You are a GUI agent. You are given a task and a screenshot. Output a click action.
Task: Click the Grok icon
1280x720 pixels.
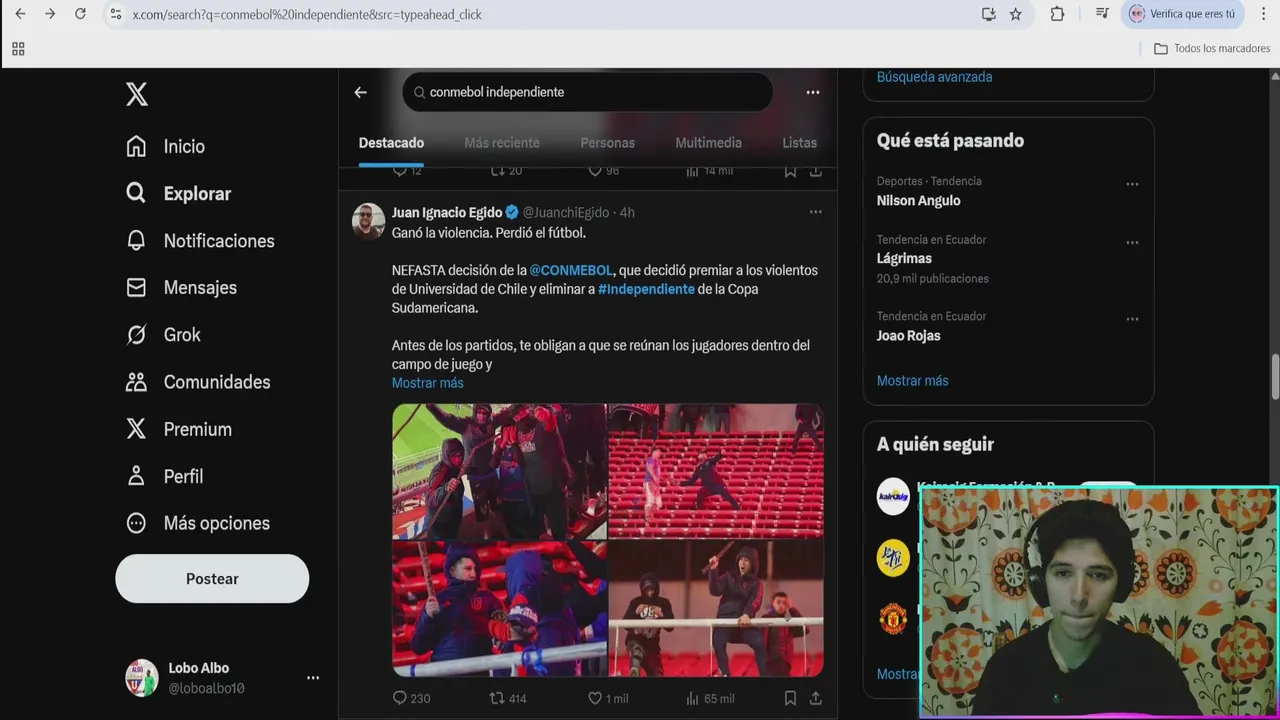[x=137, y=335]
